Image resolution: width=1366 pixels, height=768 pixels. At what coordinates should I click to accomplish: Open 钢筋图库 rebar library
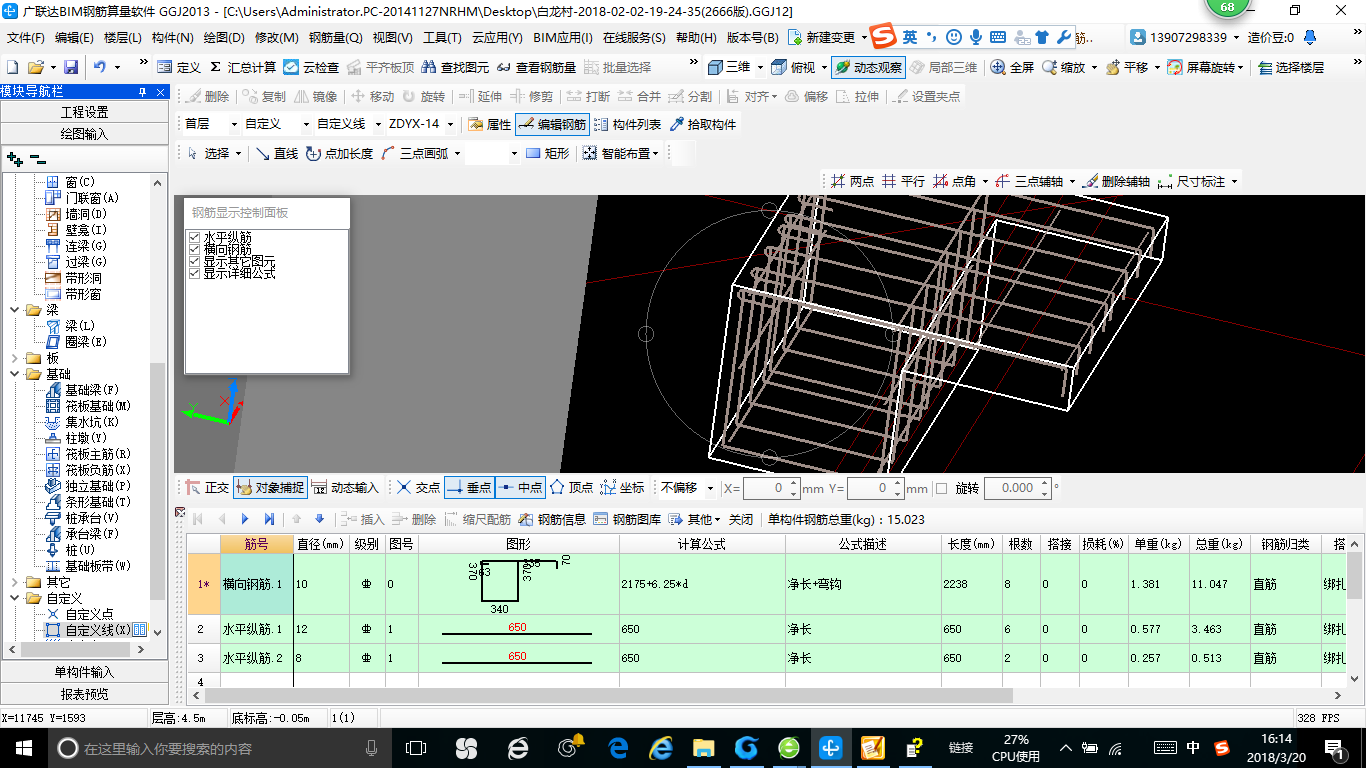click(627, 519)
